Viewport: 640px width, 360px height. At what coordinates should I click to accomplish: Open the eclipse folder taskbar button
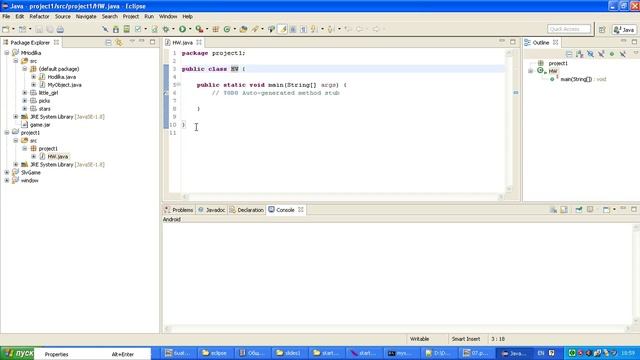coord(215,353)
